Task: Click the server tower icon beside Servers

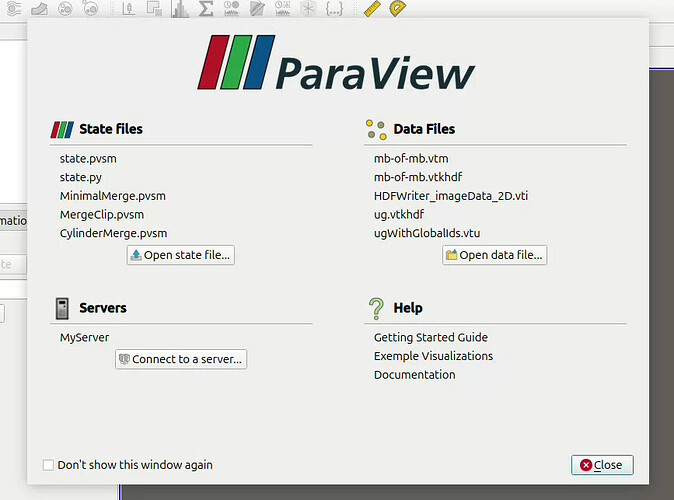Action: coord(62,308)
